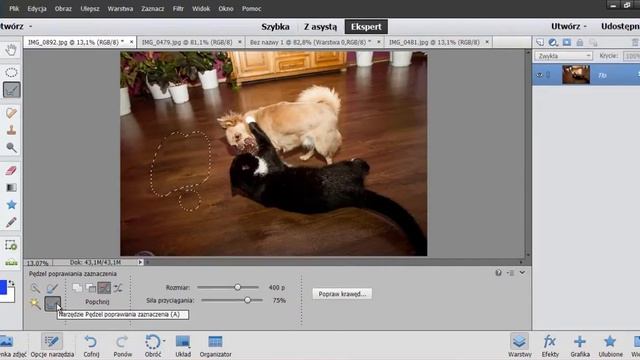
Task: Select the Elliptical Marquee tool
Action: (11, 72)
